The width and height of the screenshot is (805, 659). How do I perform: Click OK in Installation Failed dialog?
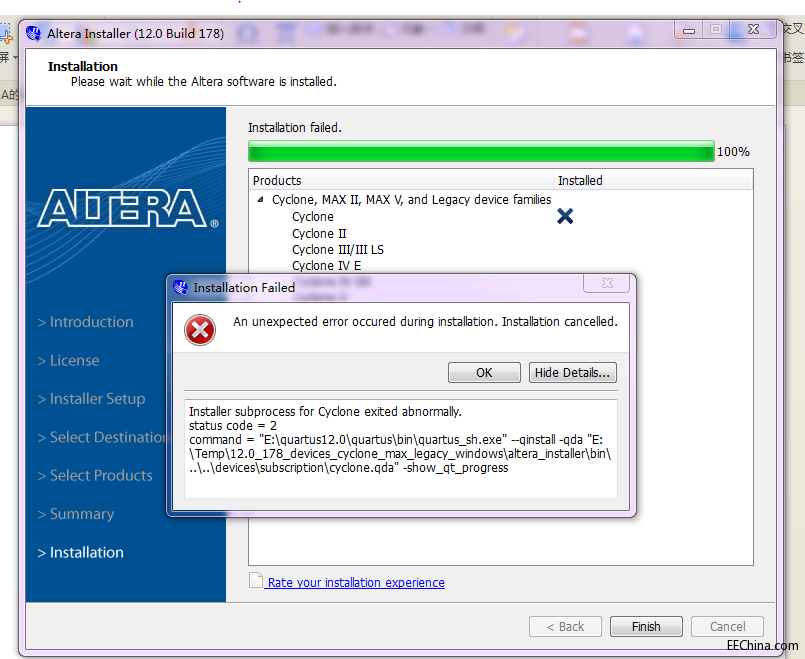[x=484, y=373]
